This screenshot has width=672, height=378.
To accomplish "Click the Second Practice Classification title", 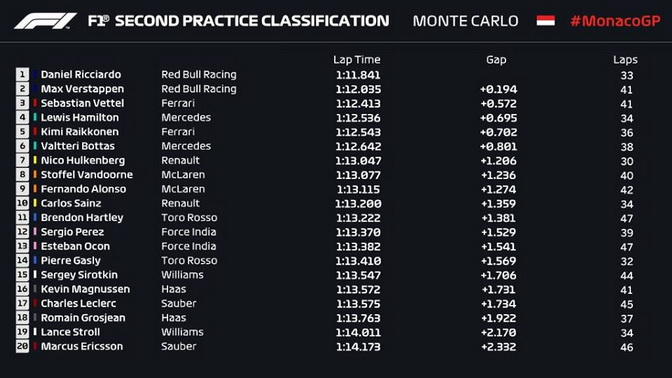I will point(252,21).
